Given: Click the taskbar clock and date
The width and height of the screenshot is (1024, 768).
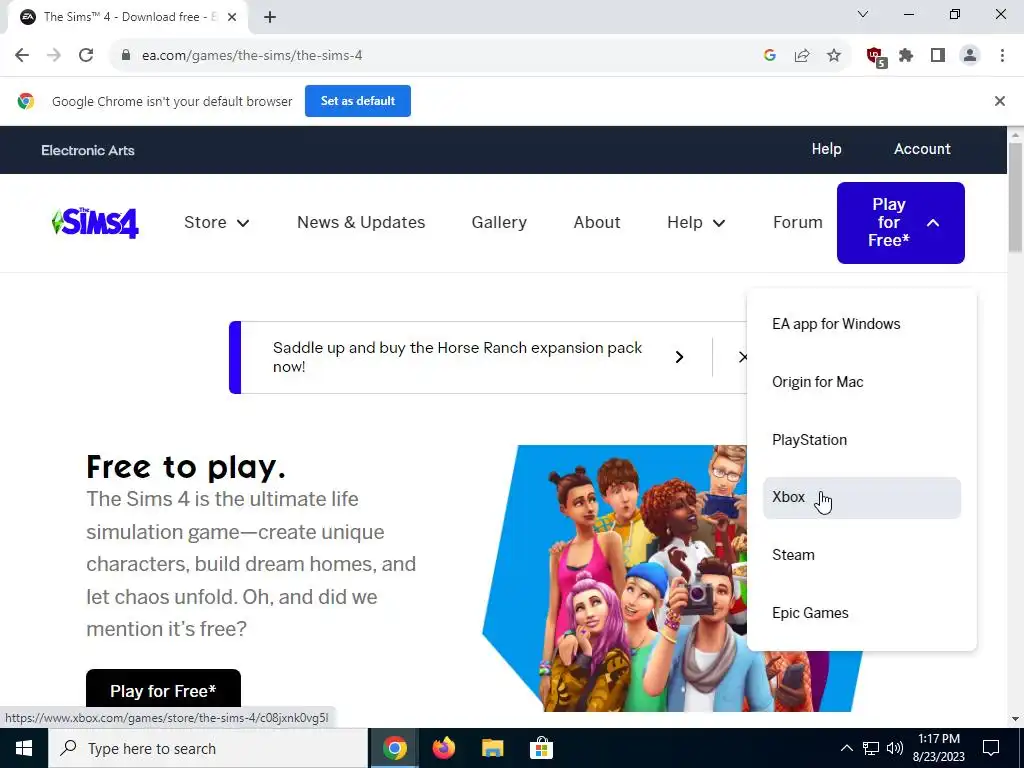Looking at the screenshot, I should (938, 748).
